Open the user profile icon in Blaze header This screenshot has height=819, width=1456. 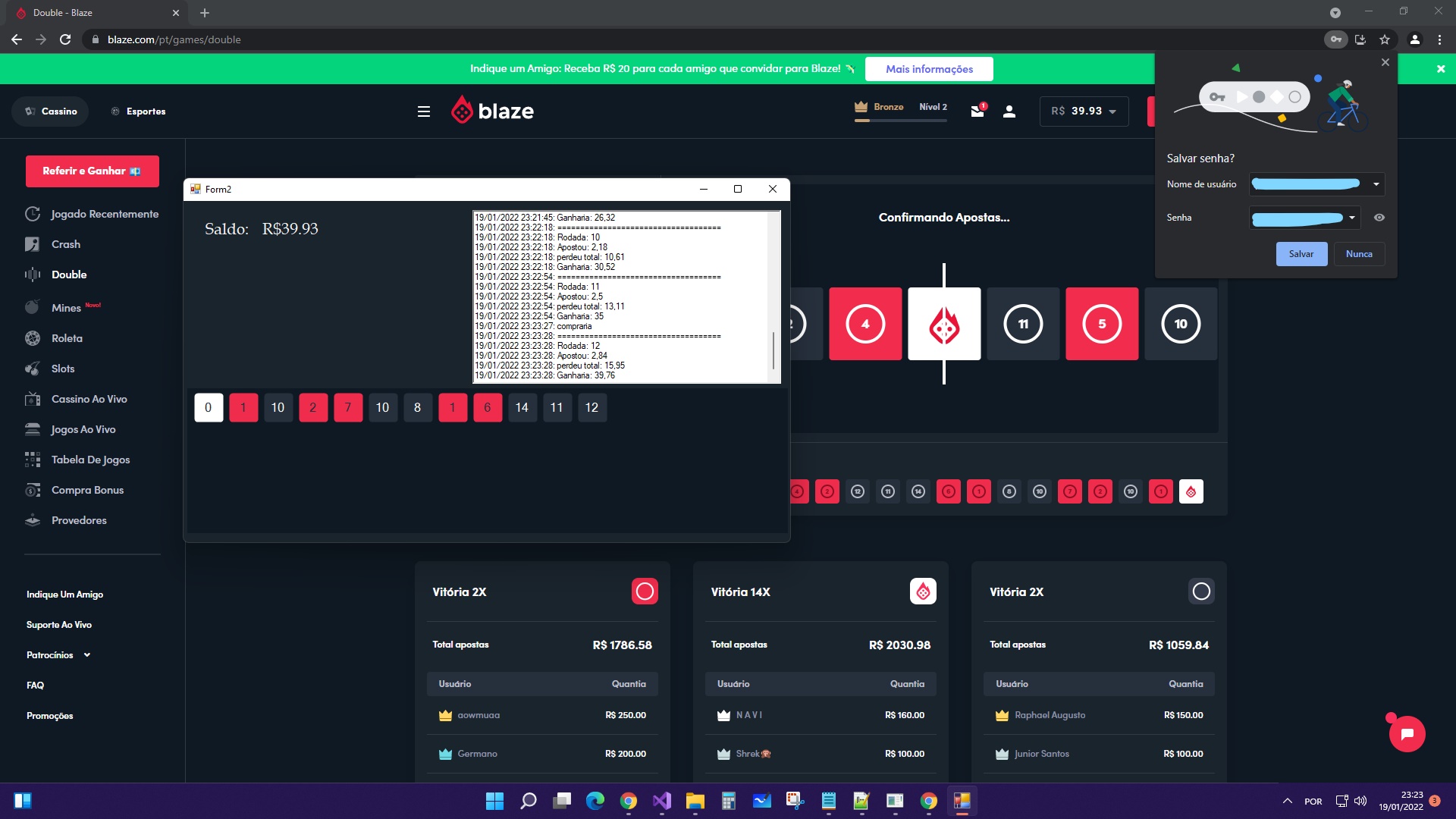click(1009, 111)
